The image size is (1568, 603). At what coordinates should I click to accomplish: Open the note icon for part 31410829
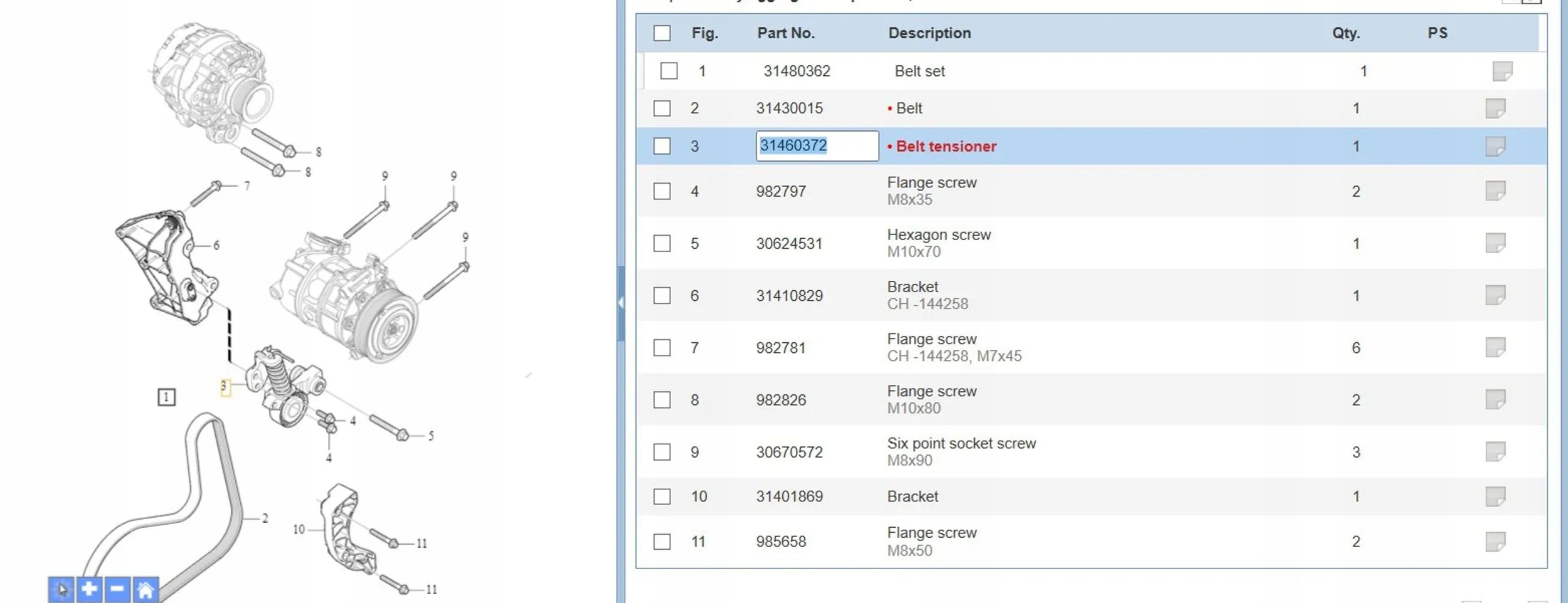coord(1495,295)
